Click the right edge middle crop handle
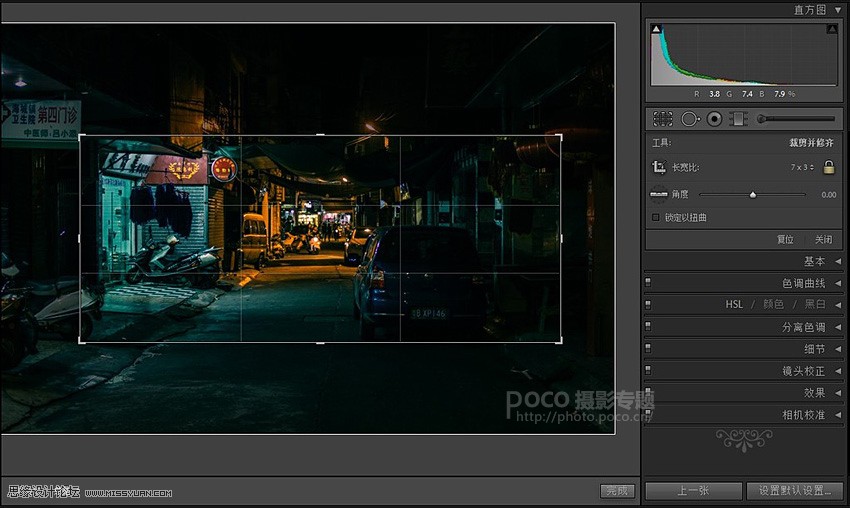This screenshot has width=850, height=508. point(561,239)
